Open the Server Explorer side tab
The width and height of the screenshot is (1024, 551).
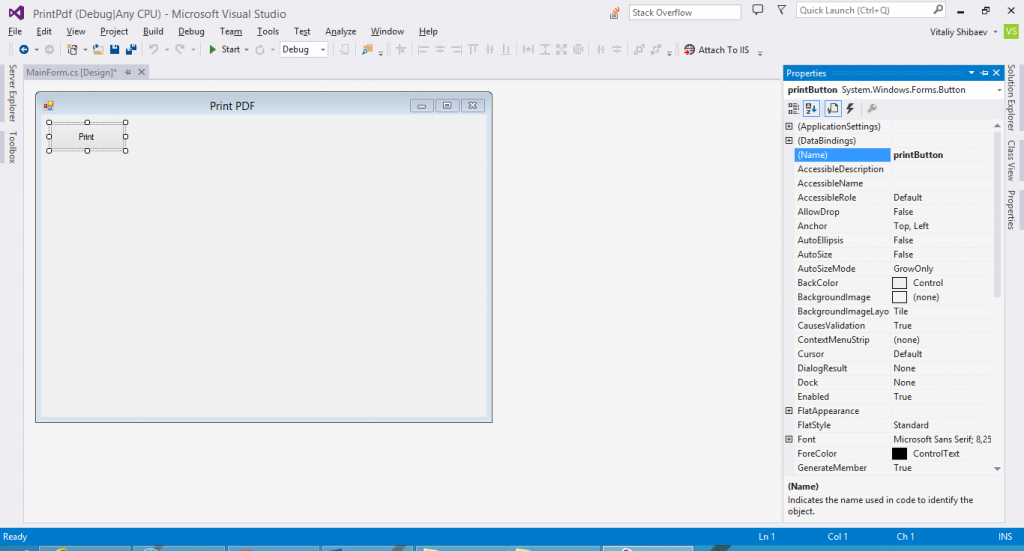(12, 93)
